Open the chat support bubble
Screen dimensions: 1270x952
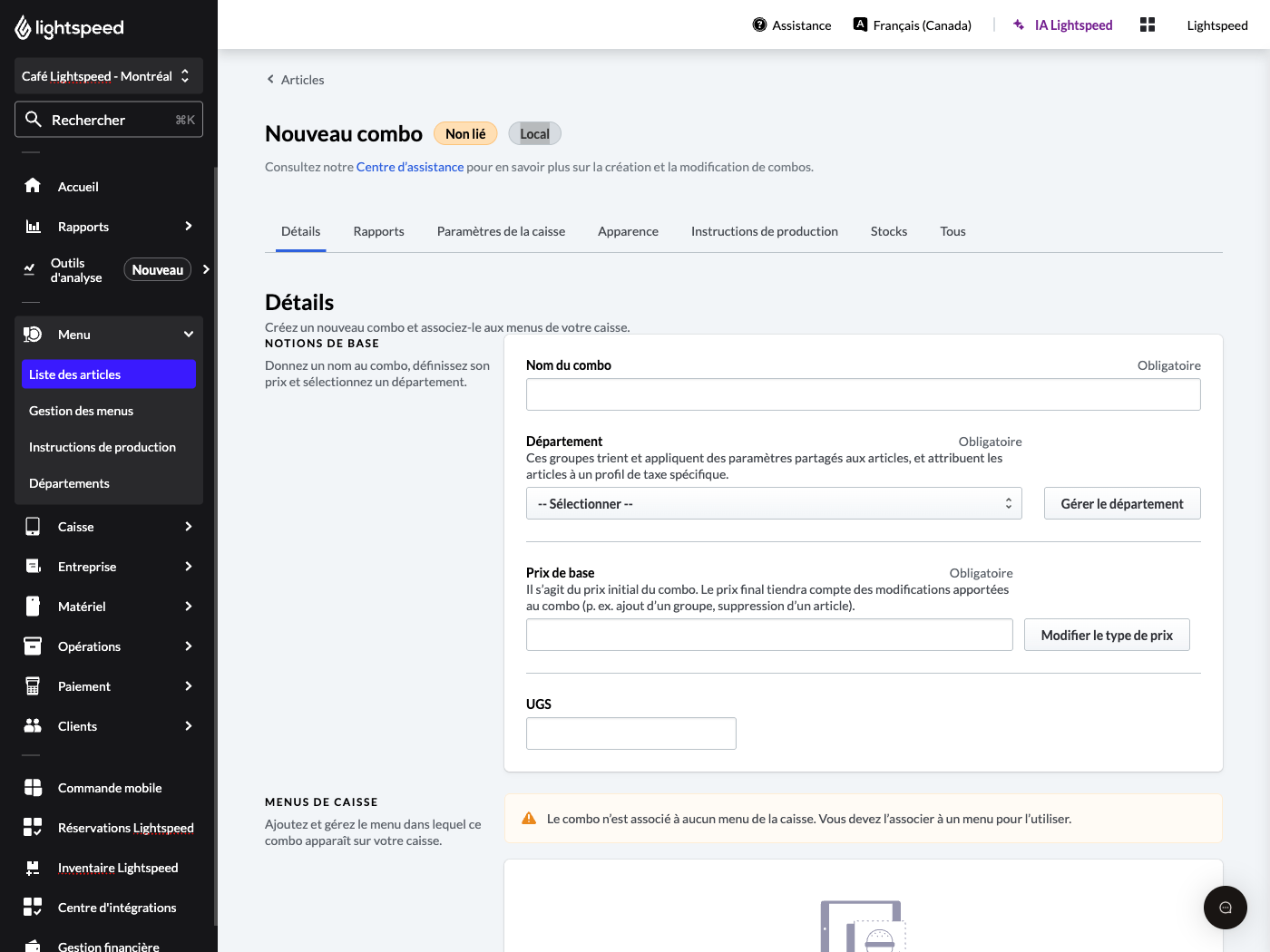[x=1226, y=908]
